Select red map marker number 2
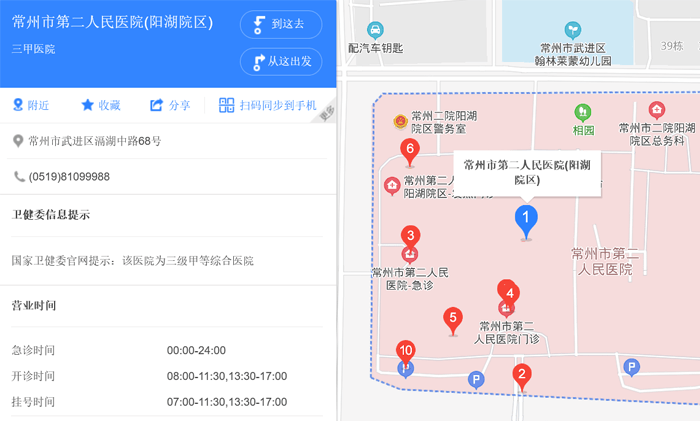Viewport: 700px width, 421px height. pyautogui.click(x=522, y=377)
